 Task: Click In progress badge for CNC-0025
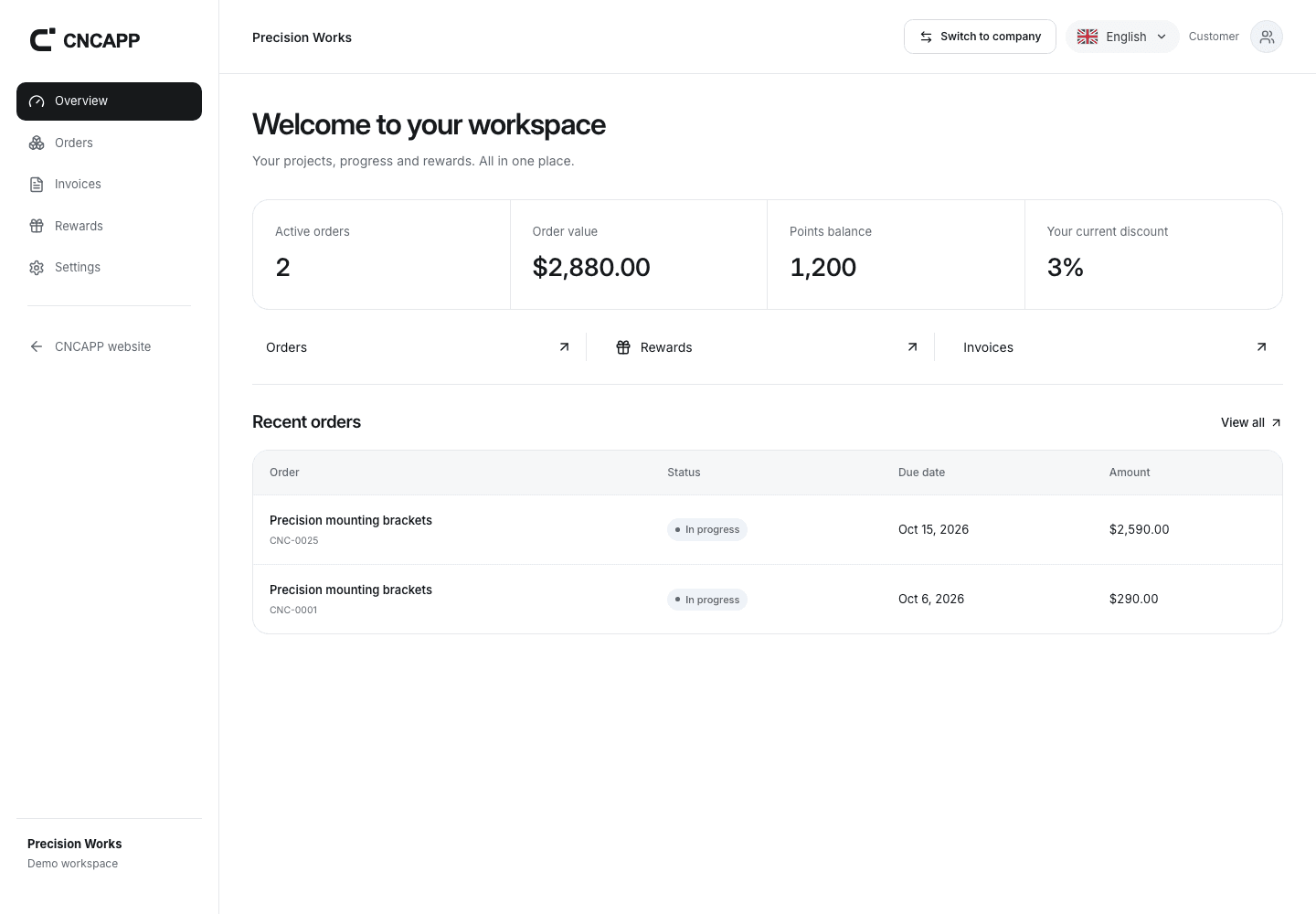point(707,530)
